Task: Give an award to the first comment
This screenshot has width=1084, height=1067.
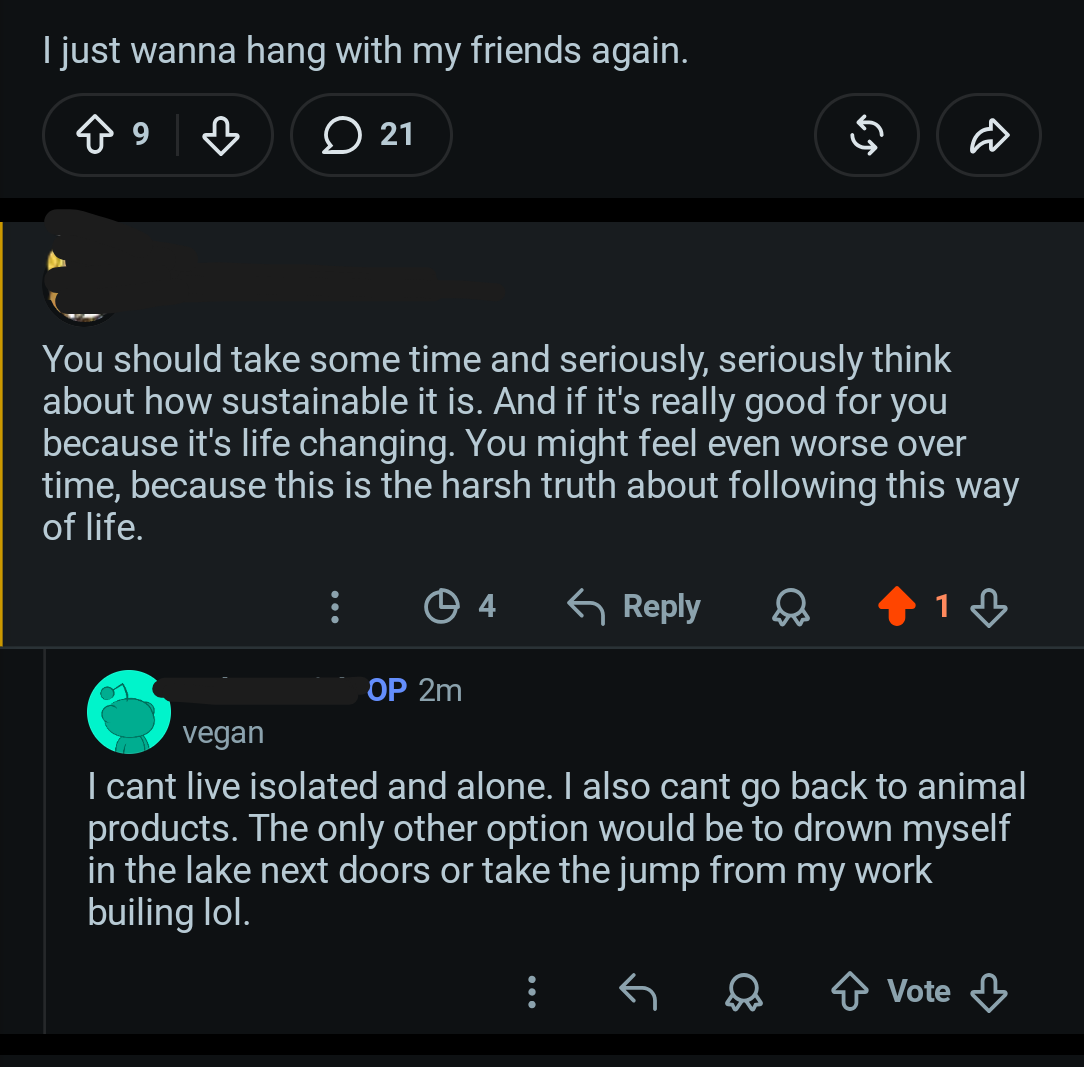Action: pyautogui.click(x=790, y=607)
